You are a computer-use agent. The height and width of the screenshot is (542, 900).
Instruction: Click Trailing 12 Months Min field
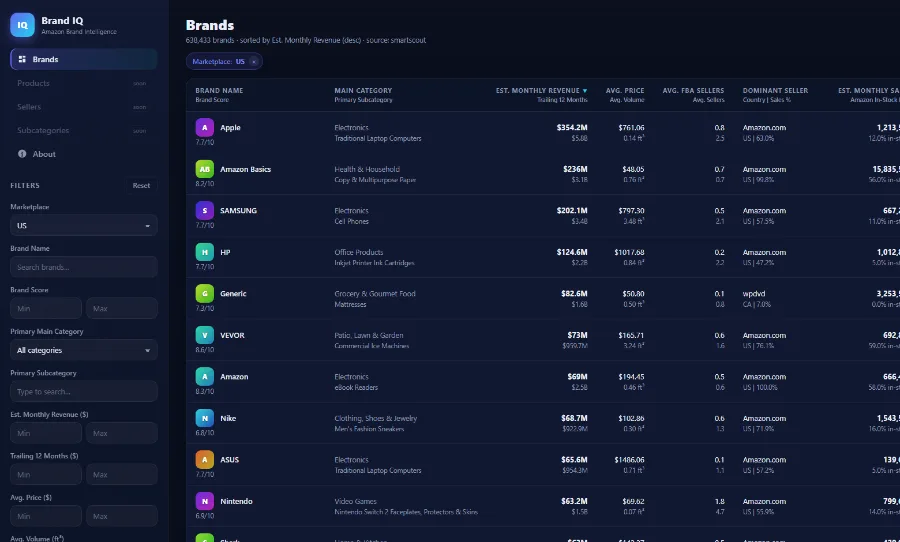(46, 475)
